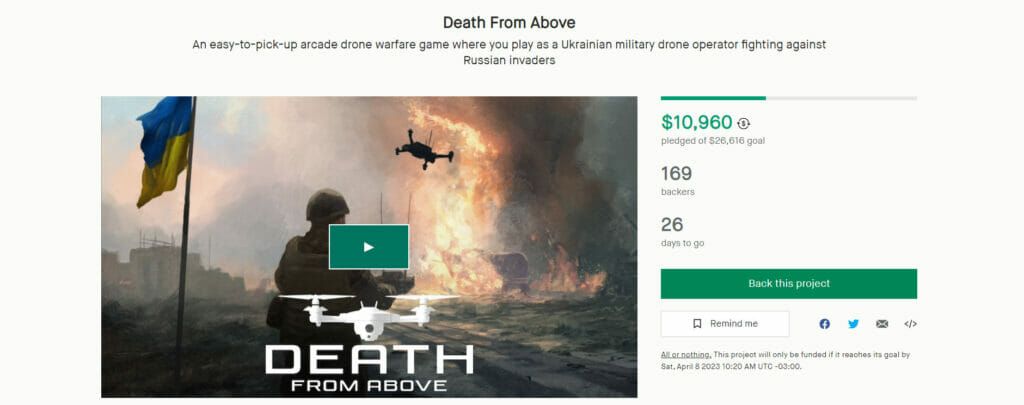Select the $10,960 pledged amount

tap(696, 122)
